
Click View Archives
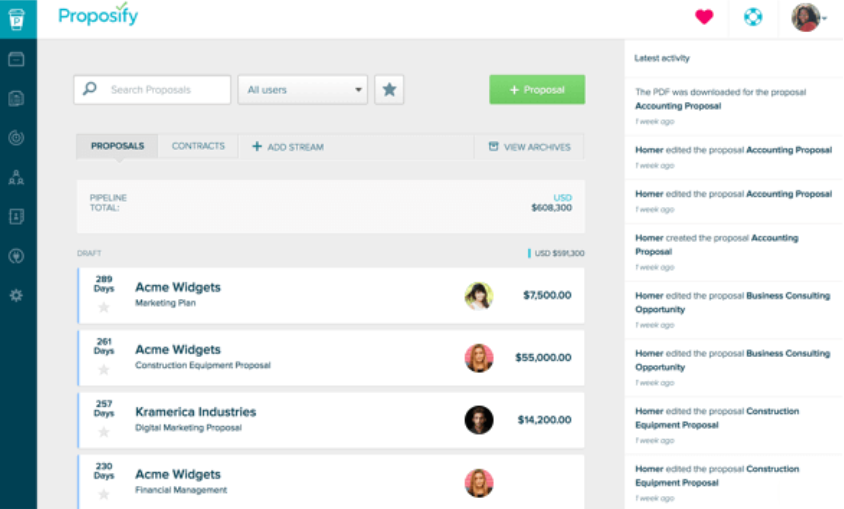click(x=529, y=147)
